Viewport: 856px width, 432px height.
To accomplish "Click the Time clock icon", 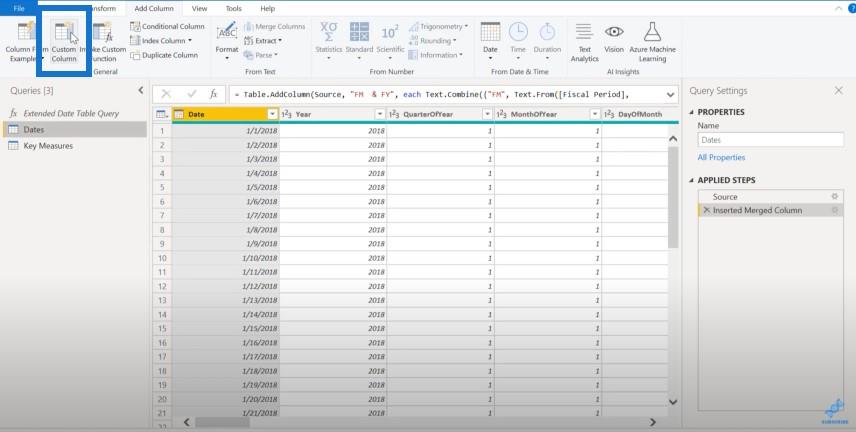I will coord(518,32).
